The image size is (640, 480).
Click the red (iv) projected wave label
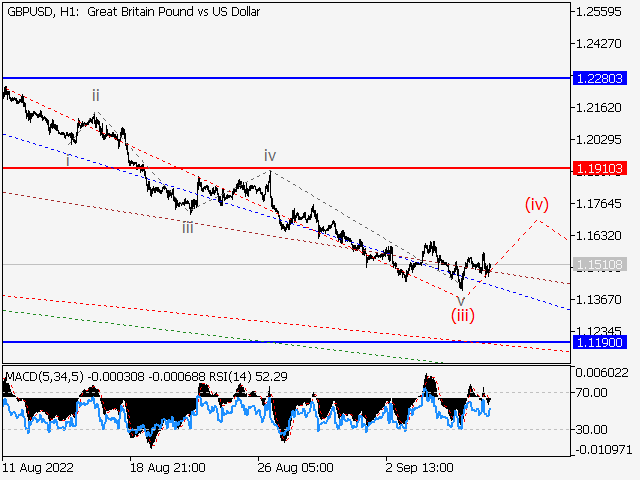point(537,204)
